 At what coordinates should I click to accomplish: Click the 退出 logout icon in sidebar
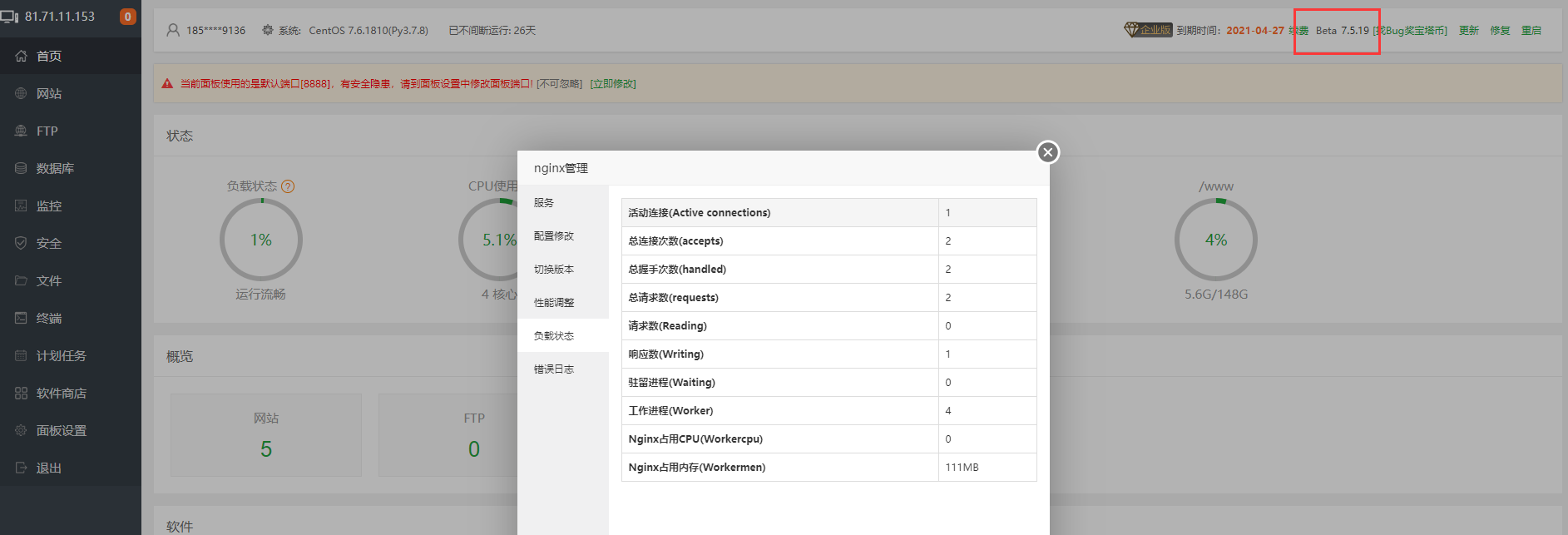click(x=21, y=468)
